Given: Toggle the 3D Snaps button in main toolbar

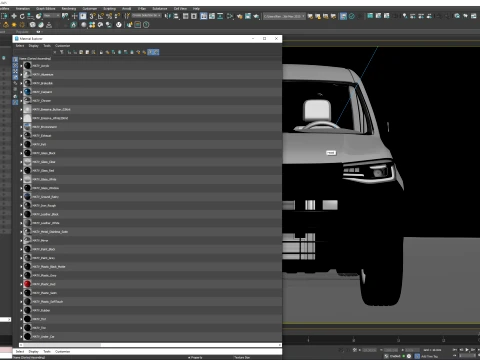Looking at the screenshot, I should point(92,16).
